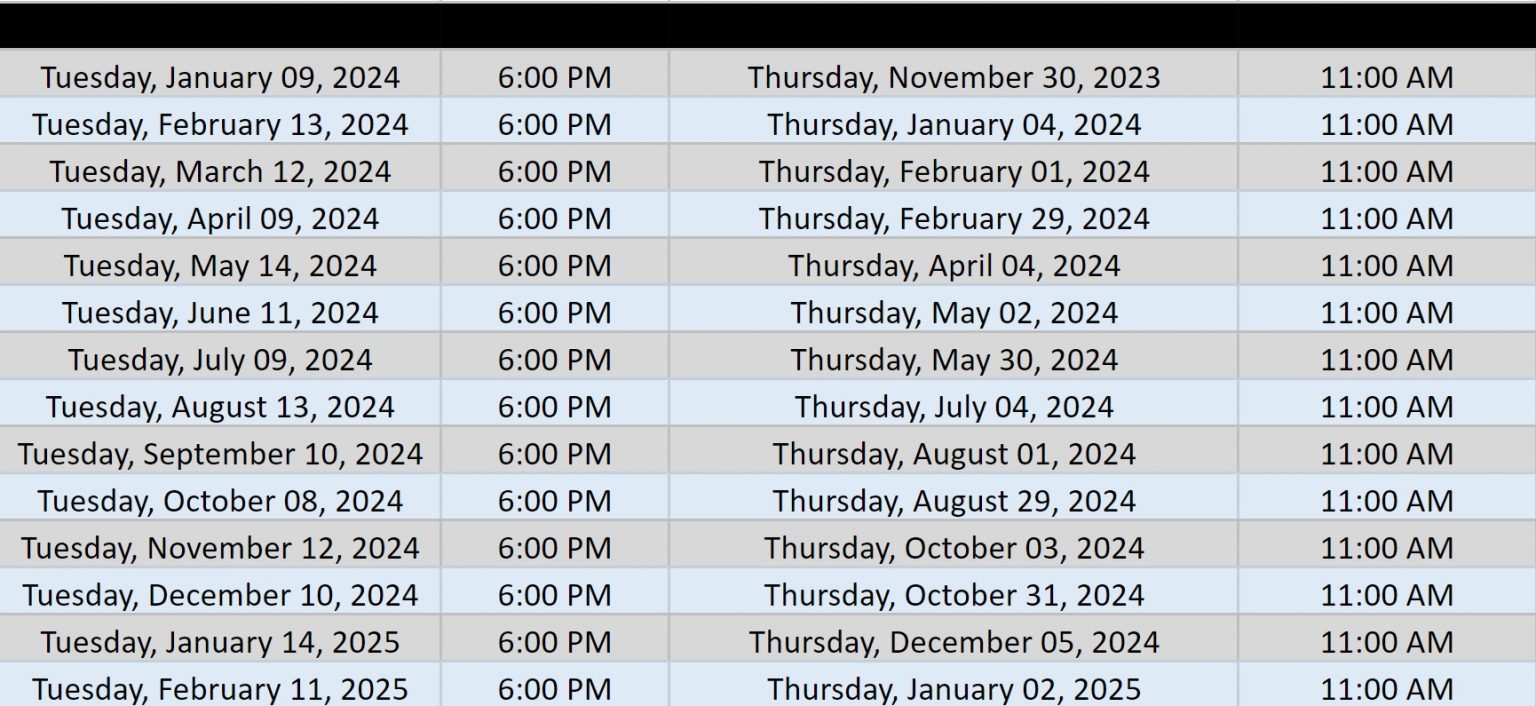The height and width of the screenshot is (706, 1536).
Task: Click the Thursday, January 02, 2025 cell
Action: point(953,689)
